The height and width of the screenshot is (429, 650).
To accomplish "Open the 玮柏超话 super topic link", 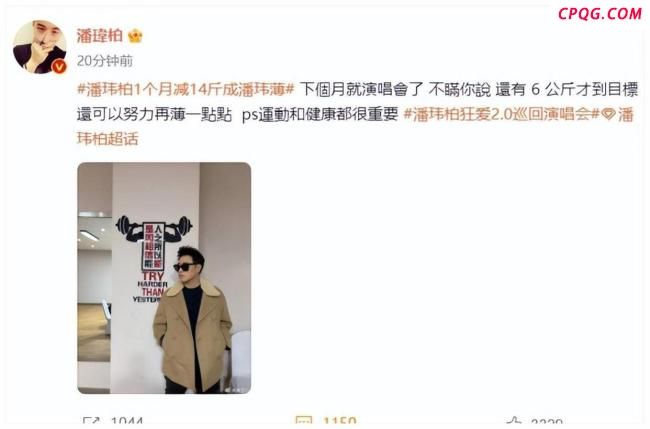I will pyautogui.click(x=107, y=139).
